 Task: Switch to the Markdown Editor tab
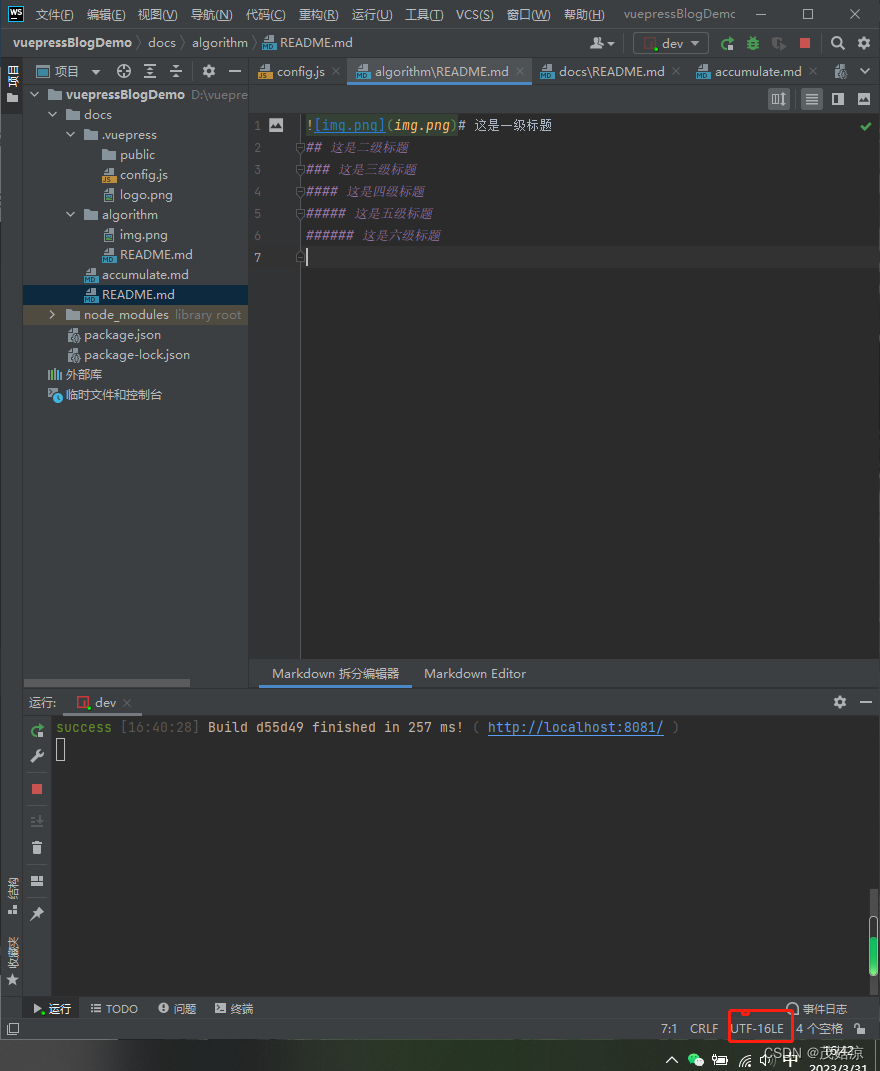474,673
